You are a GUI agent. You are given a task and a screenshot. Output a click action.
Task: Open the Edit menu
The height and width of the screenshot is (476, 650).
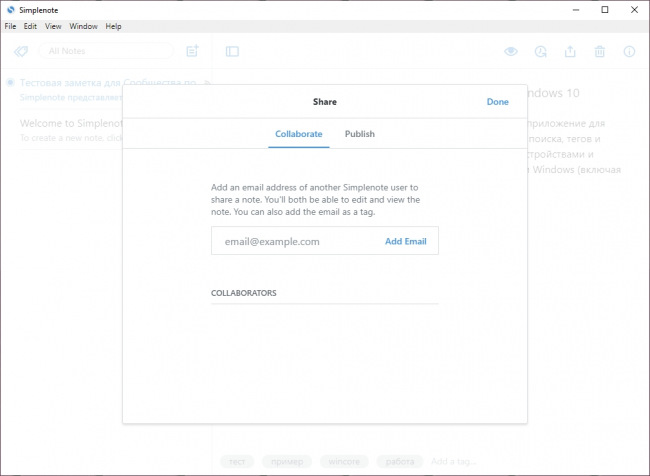[30, 26]
